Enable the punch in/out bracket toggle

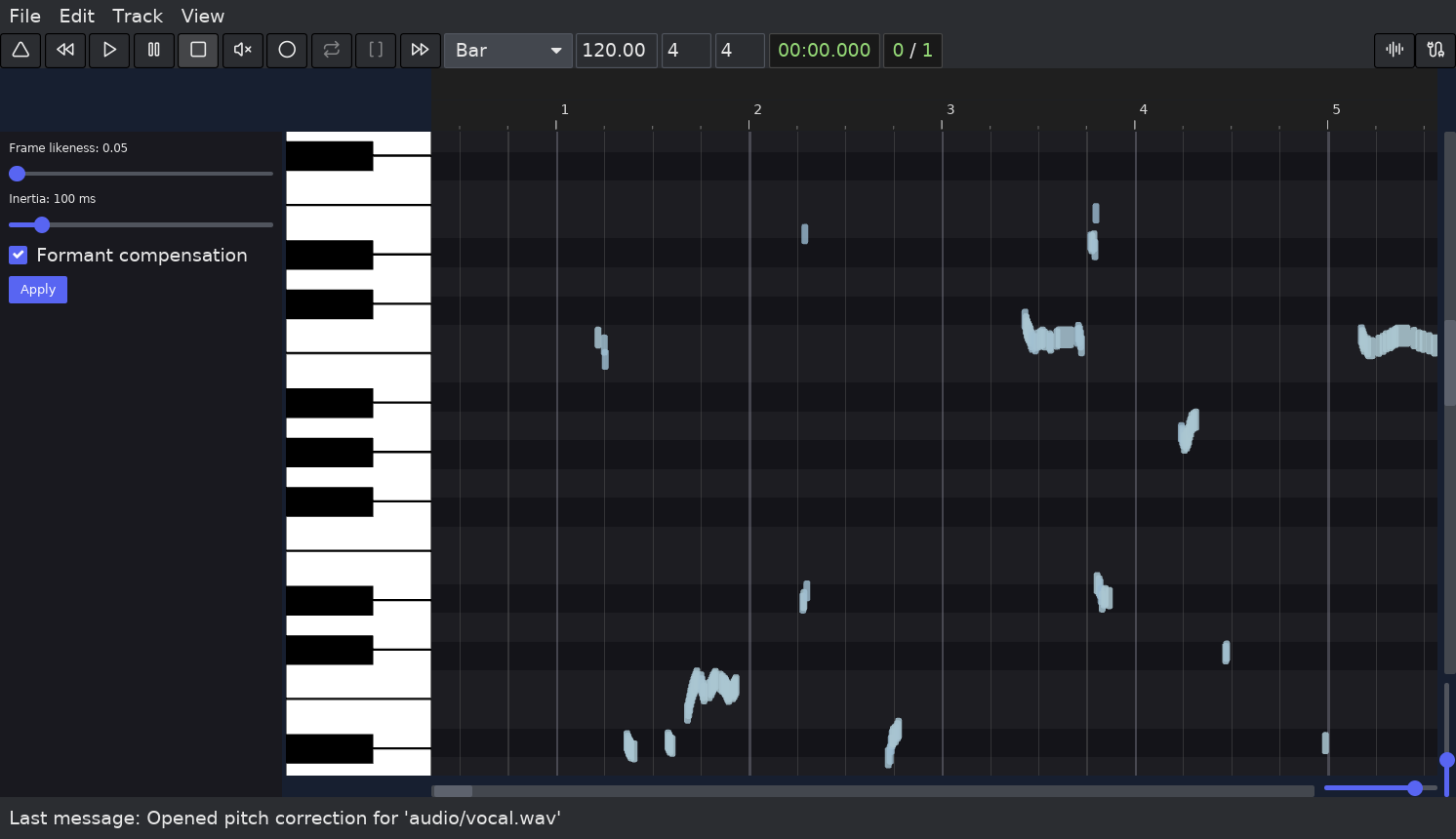tap(376, 50)
